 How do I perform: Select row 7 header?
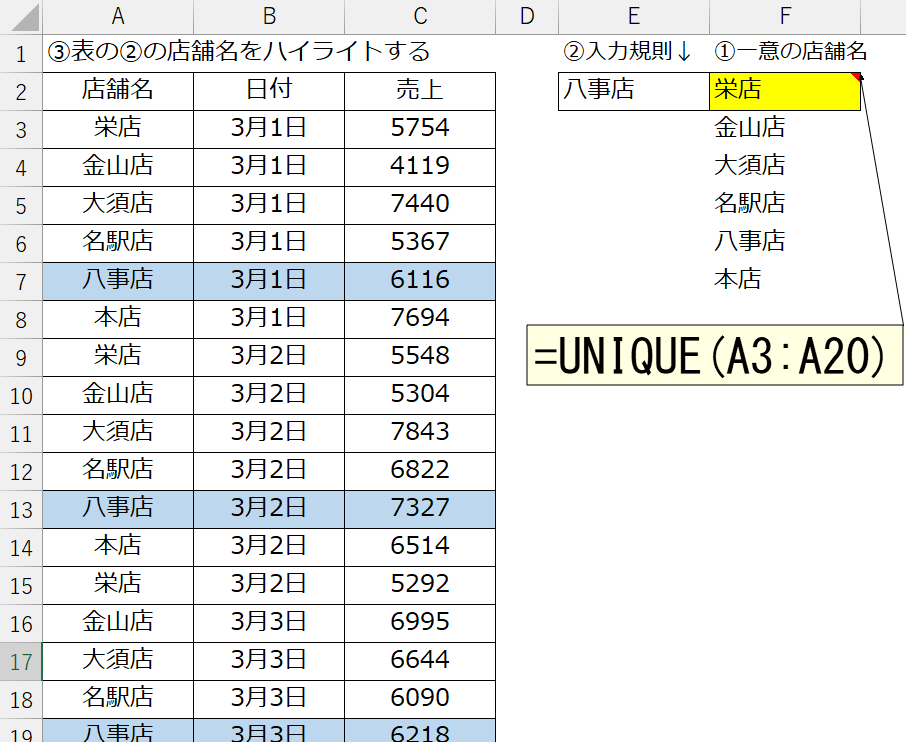point(21,281)
